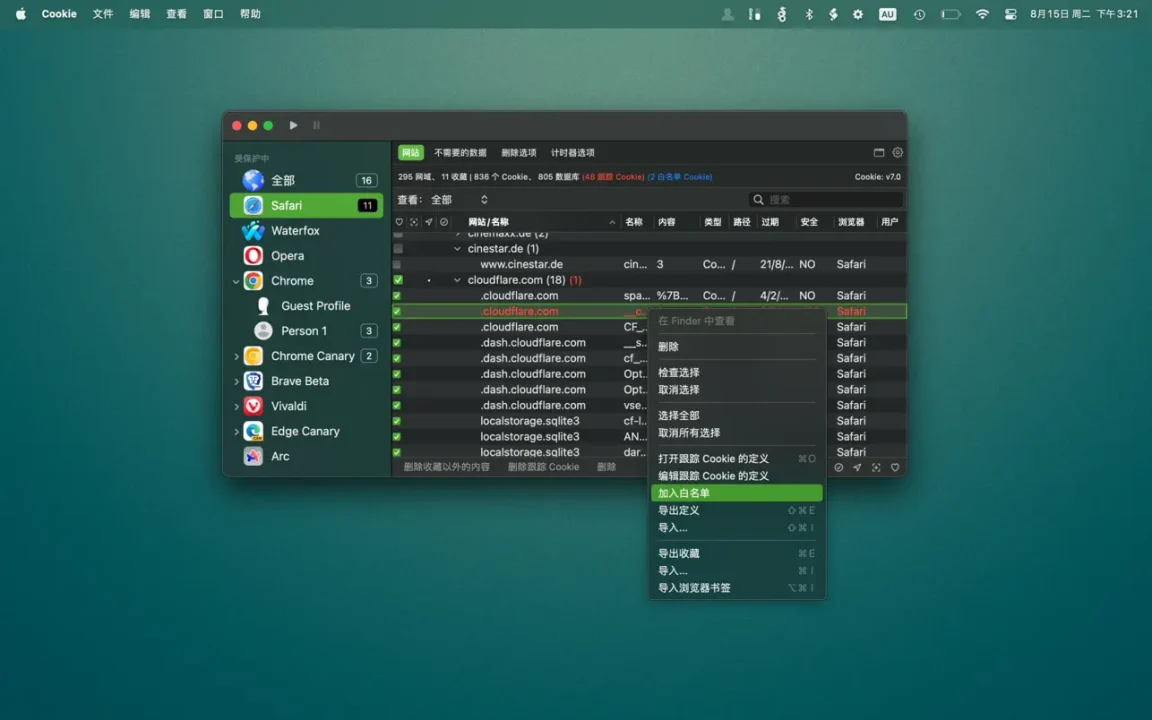
Task: Click the 浏览器 column header
Action: [851, 222]
